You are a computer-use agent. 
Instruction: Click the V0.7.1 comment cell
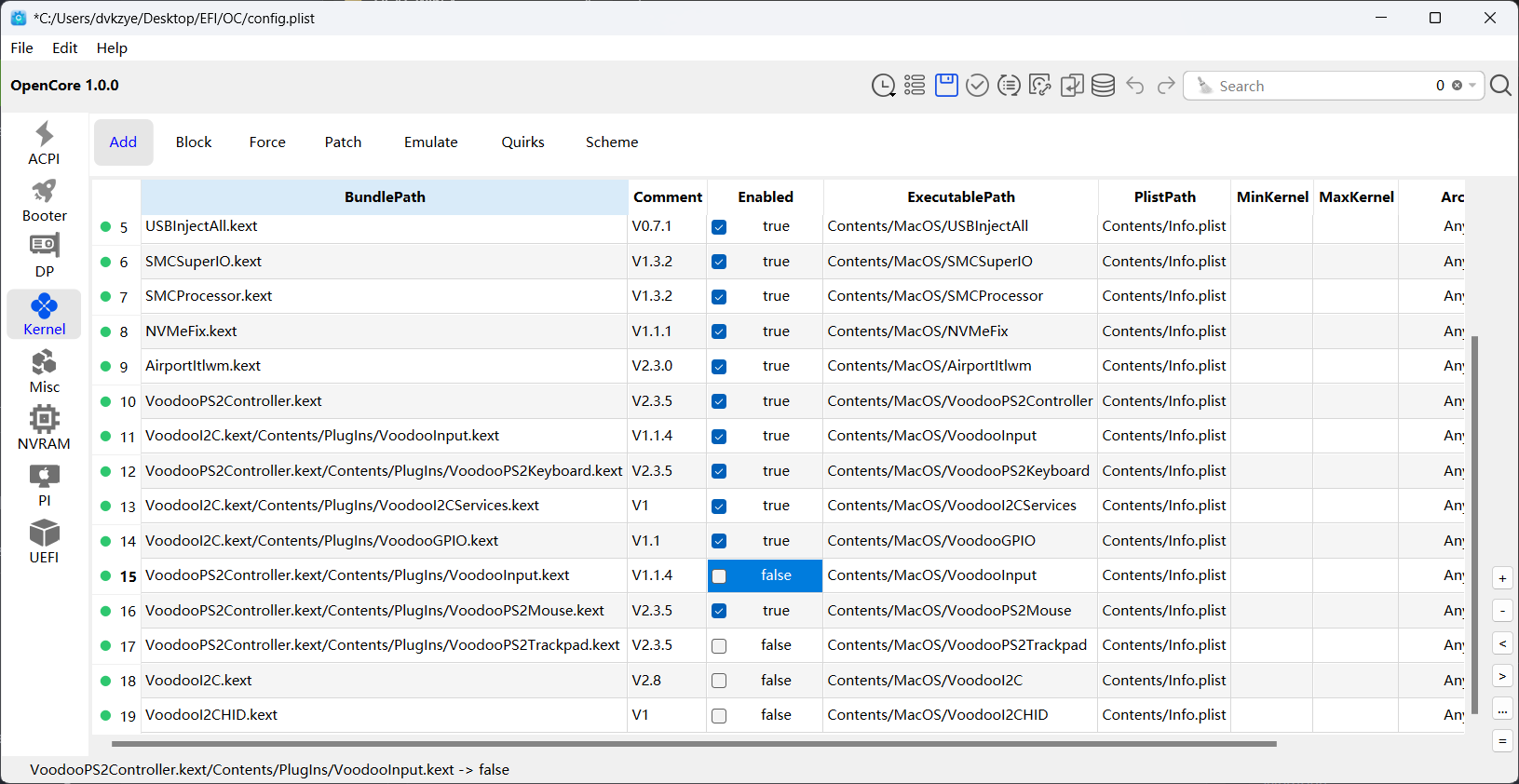tap(667, 226)
